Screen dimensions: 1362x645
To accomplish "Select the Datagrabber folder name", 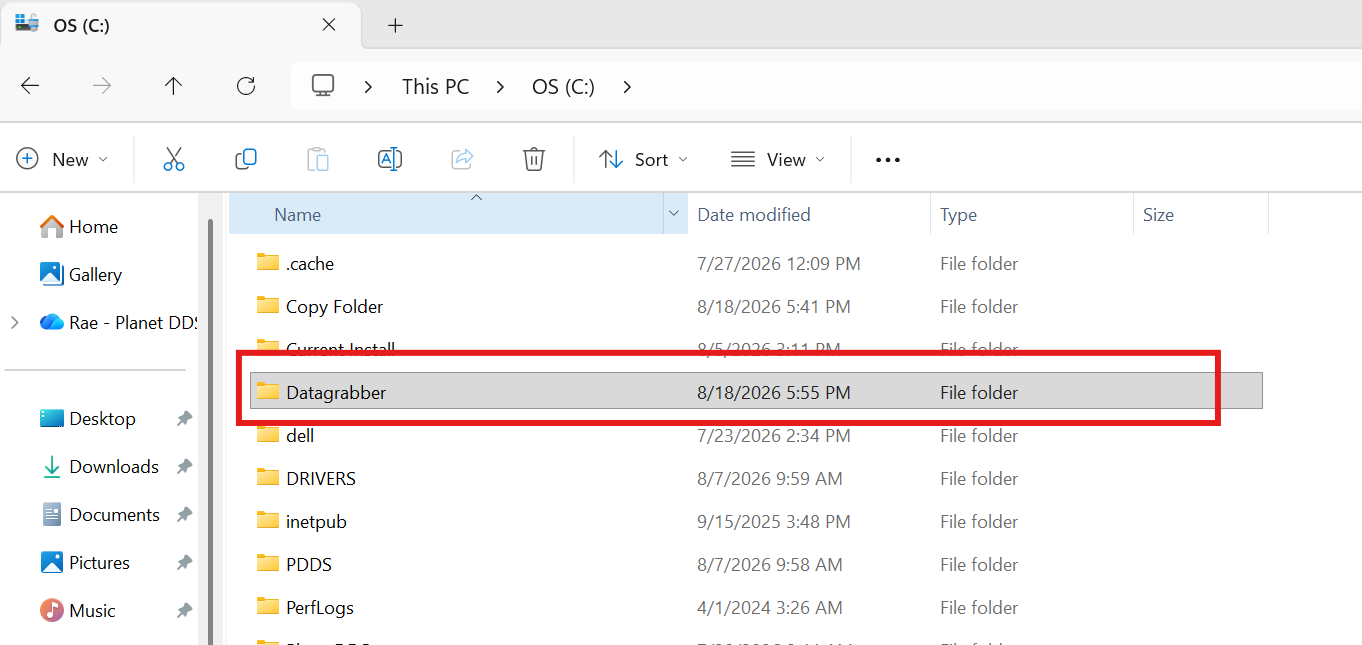I will click(336, 393).
